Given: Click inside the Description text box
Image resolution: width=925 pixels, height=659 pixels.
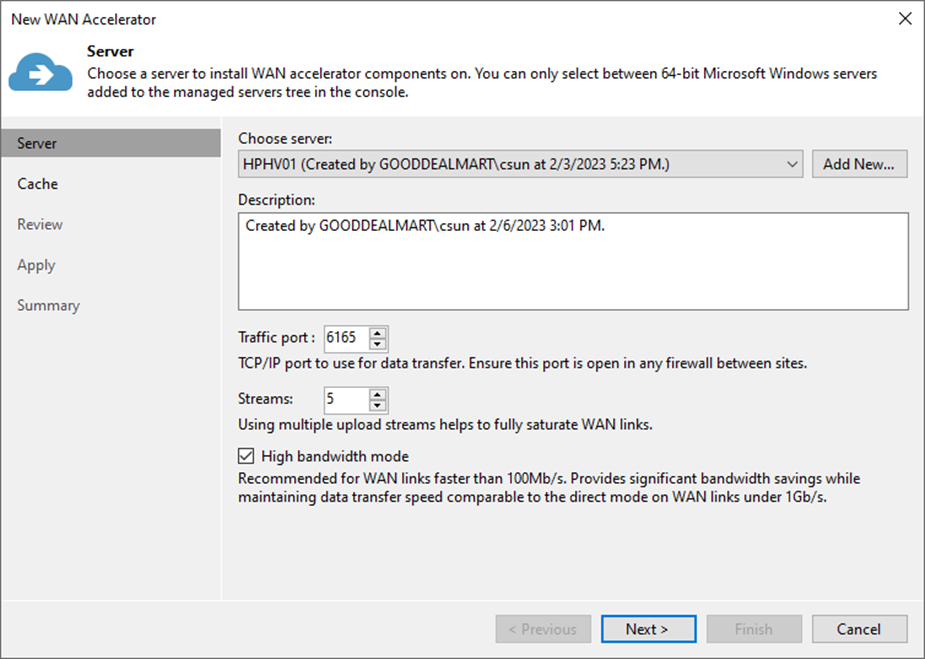Looking at the screenshot, I should pos(573,261).
